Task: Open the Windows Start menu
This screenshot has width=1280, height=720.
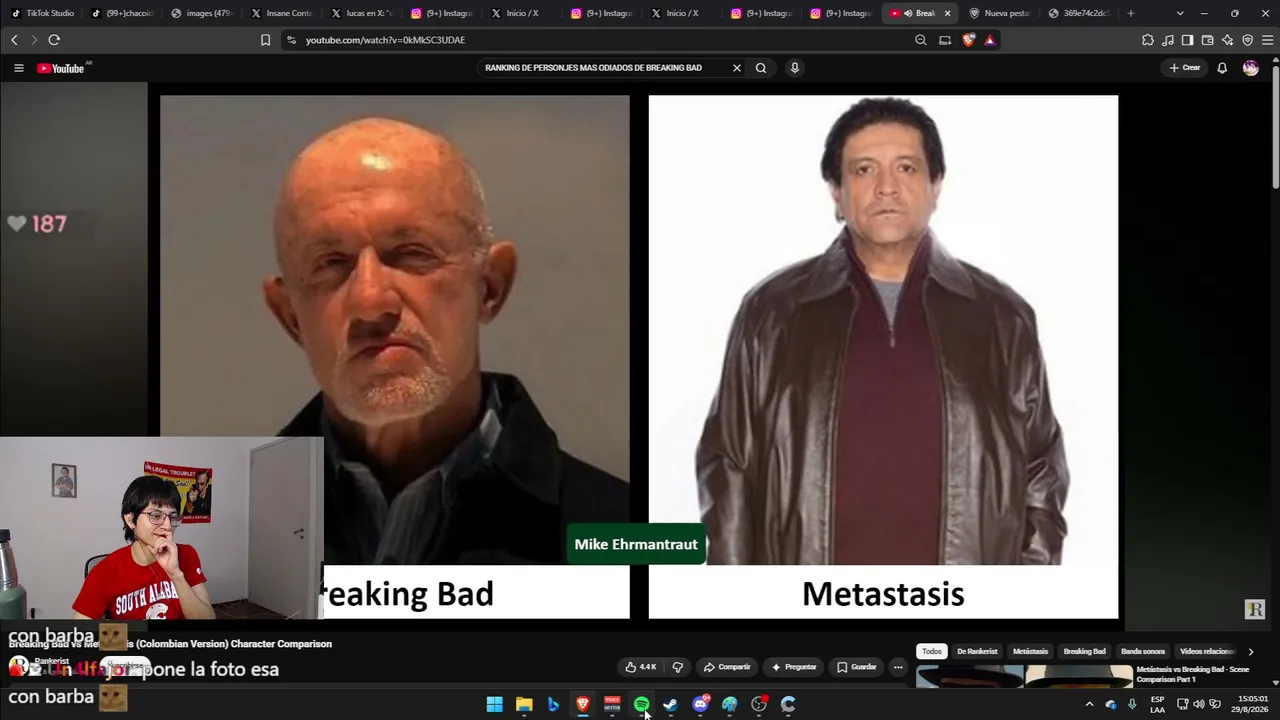Action: point(494,704)
